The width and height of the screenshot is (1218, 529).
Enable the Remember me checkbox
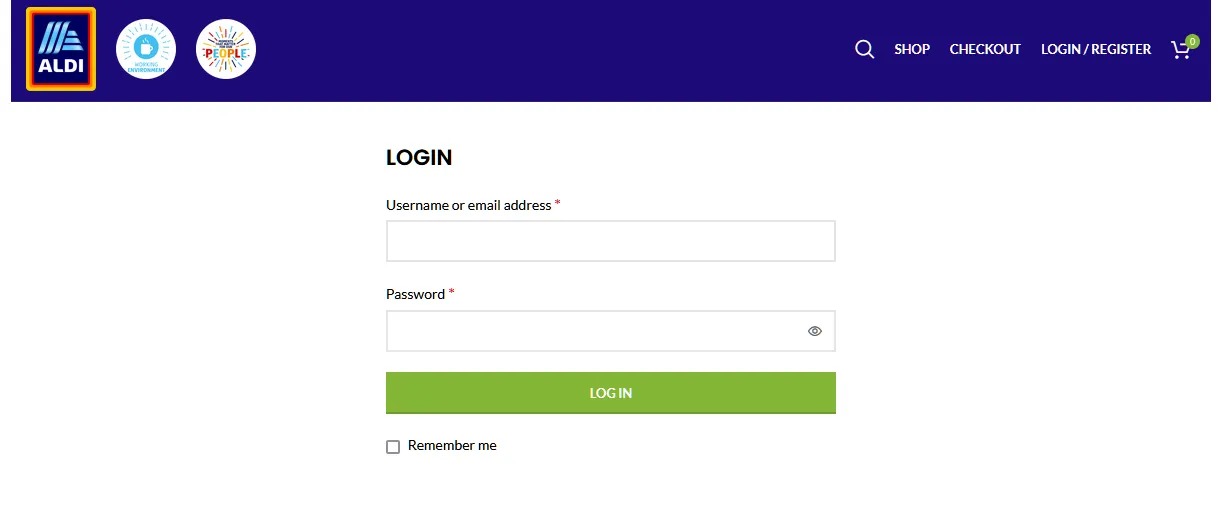(393, 447)
